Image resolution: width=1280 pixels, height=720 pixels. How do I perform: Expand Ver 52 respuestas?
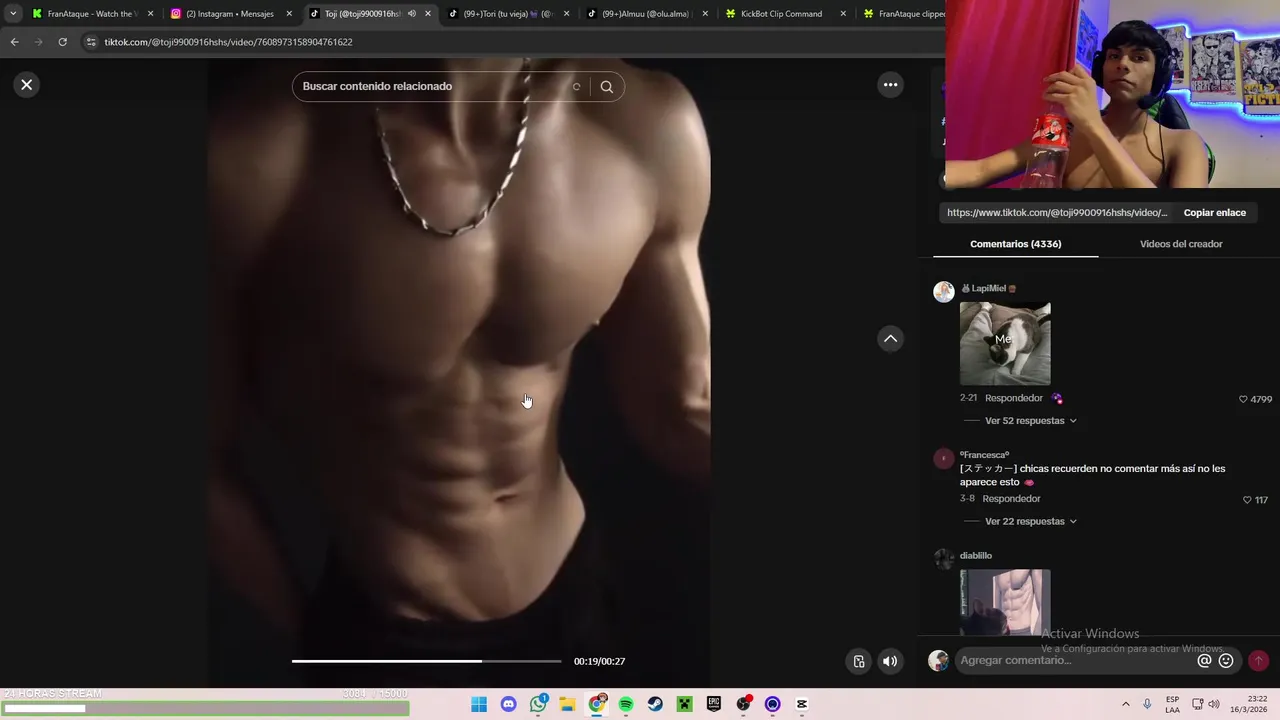coord(1031,421)
